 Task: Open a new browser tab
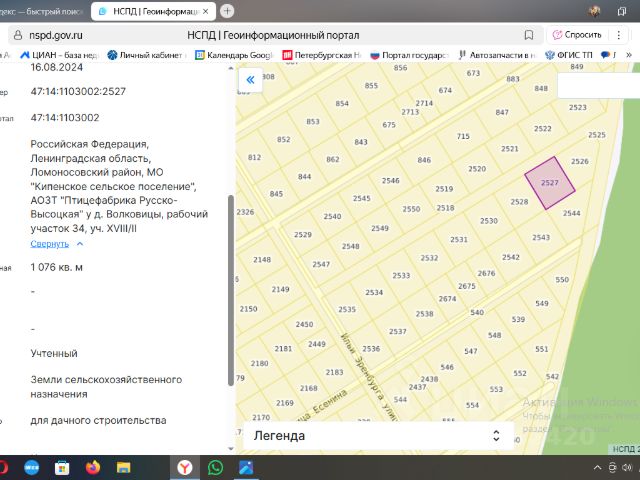coord(227,11)
